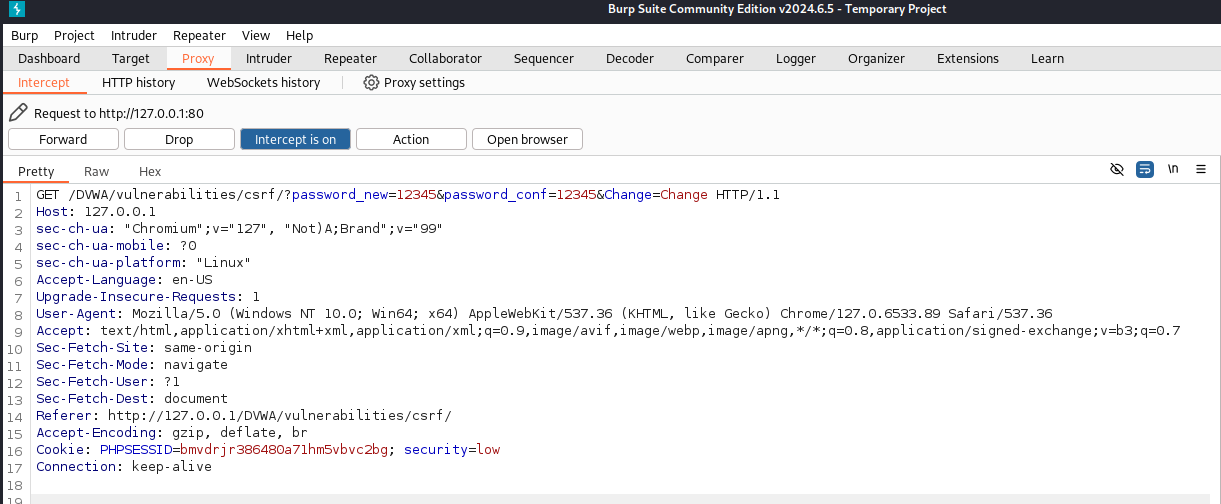This screenshot has width=1221, height=504.
Task: Click the password_conf parameter name
Action: pyautogui.click(x=496, y=194)
